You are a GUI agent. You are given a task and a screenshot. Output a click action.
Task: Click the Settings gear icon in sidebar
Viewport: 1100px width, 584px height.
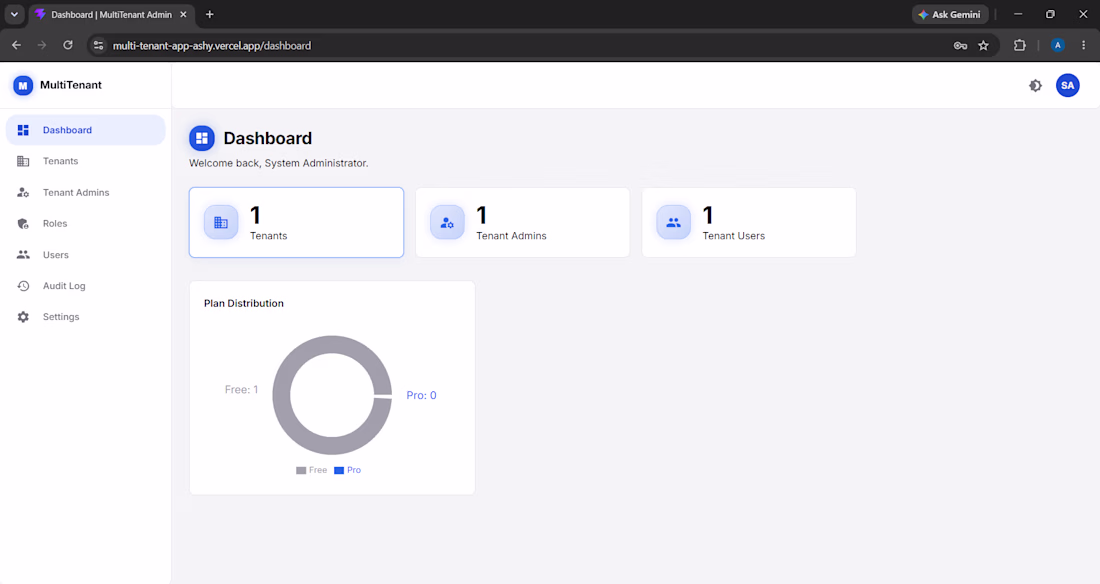click(23, 317)
